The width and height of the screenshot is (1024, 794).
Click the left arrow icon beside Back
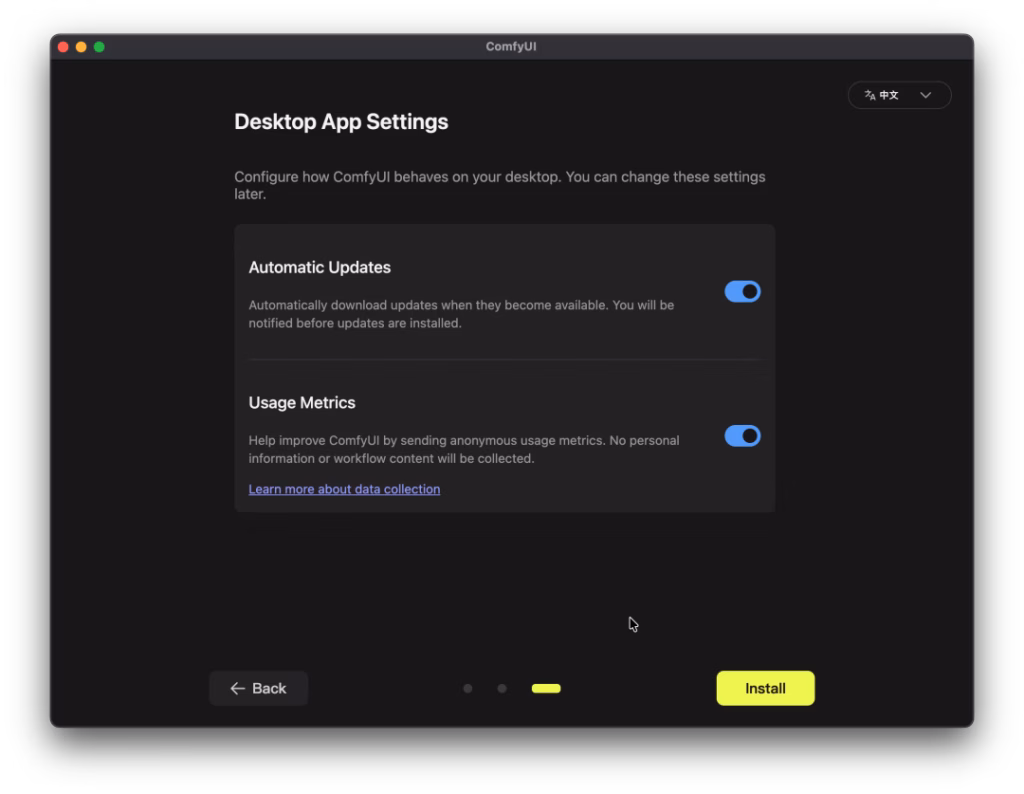[237, 688]
